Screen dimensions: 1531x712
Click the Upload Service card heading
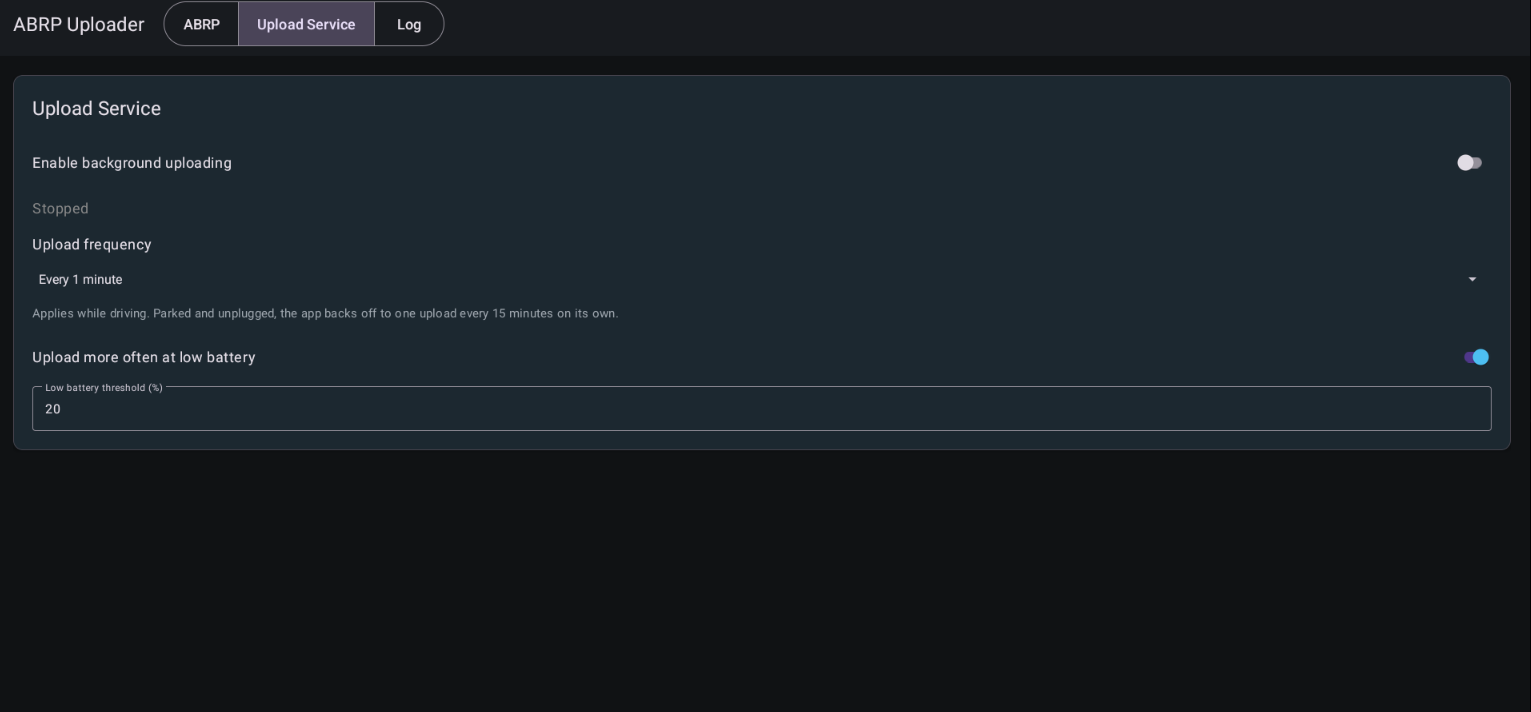[96, 108]
